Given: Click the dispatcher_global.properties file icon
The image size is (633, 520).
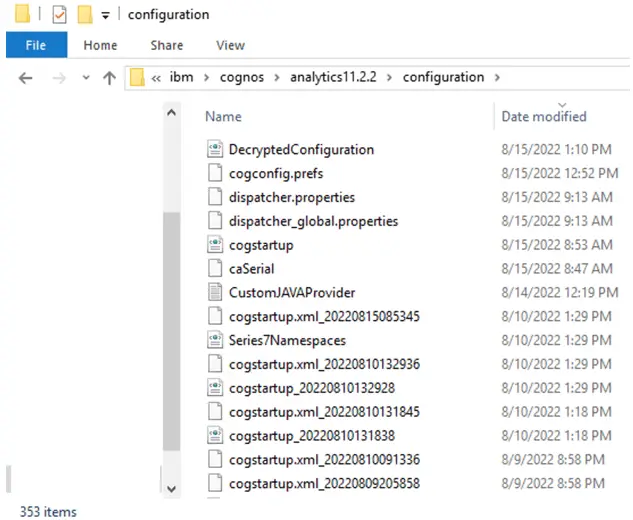Looking at the screenshot, I should [x=215, y=221].
